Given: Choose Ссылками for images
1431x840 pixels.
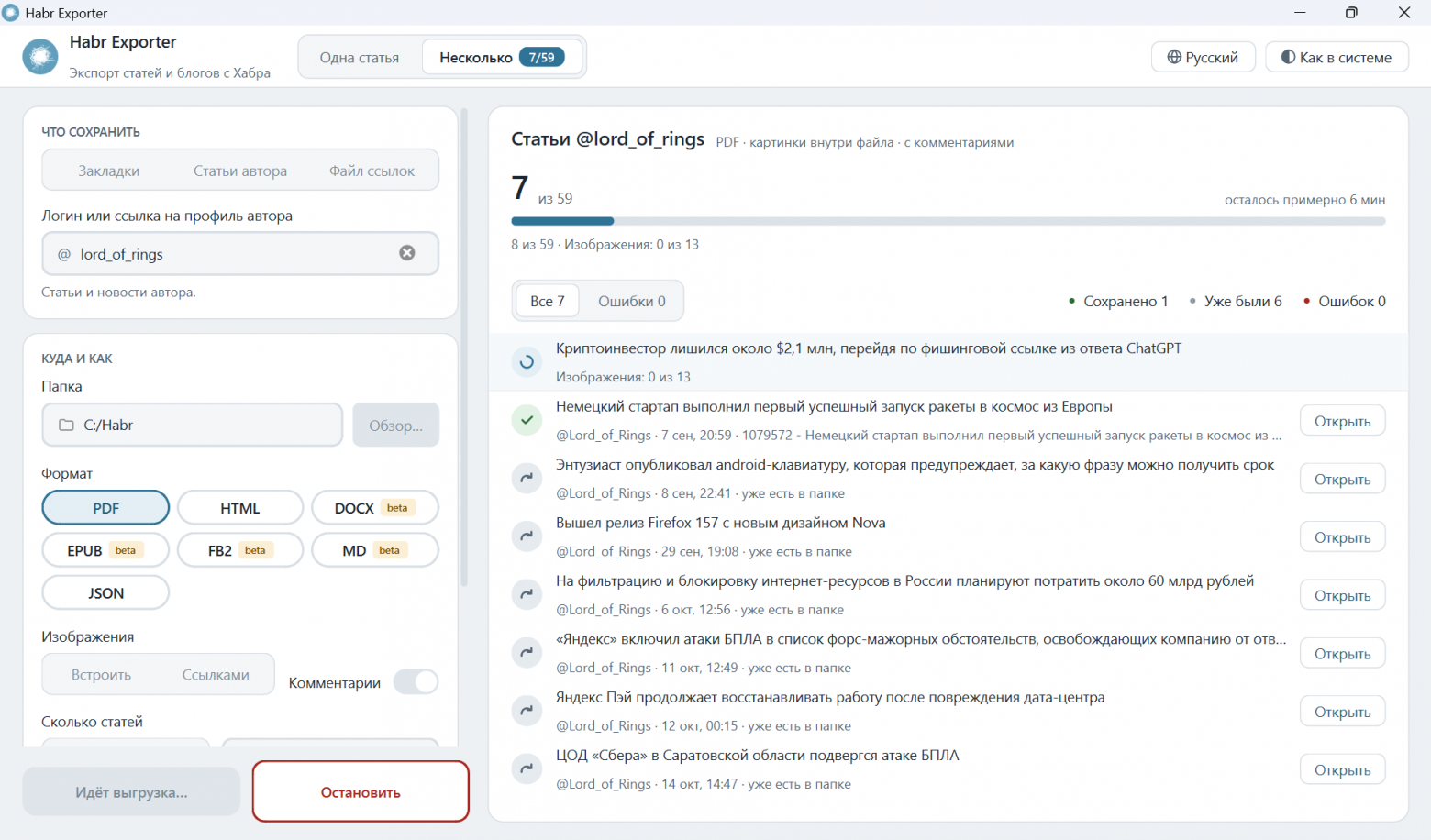Looking at the screenshot, I should (x=216, y=674).
